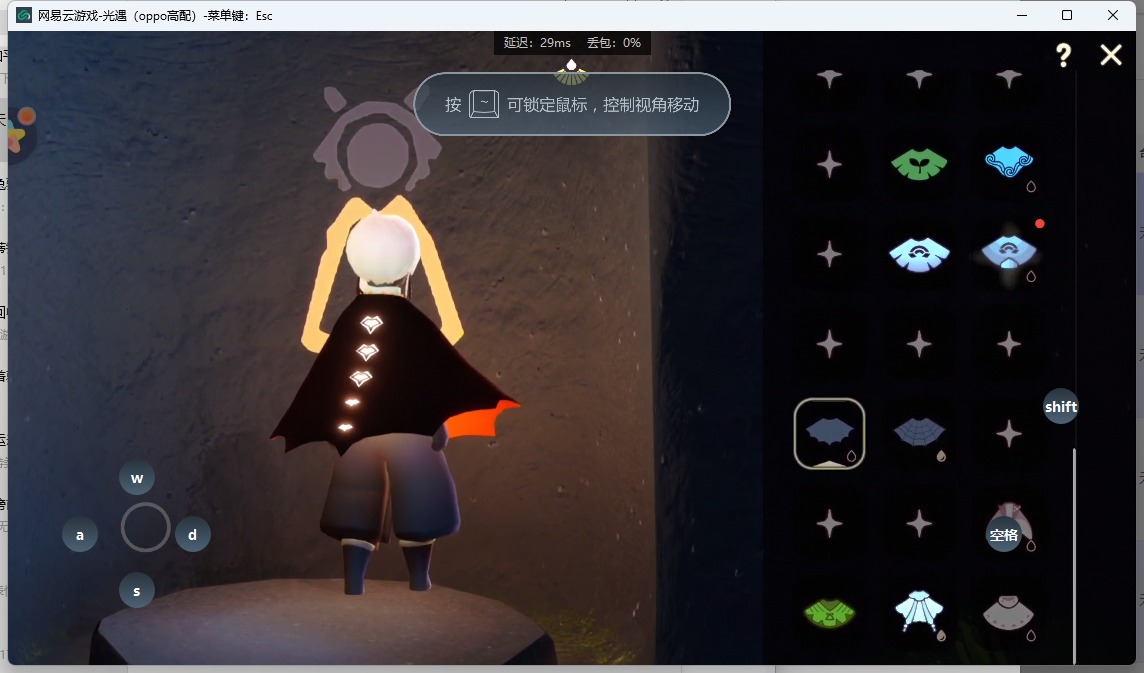
Task: Tap the S movement key
Action: 136,591
